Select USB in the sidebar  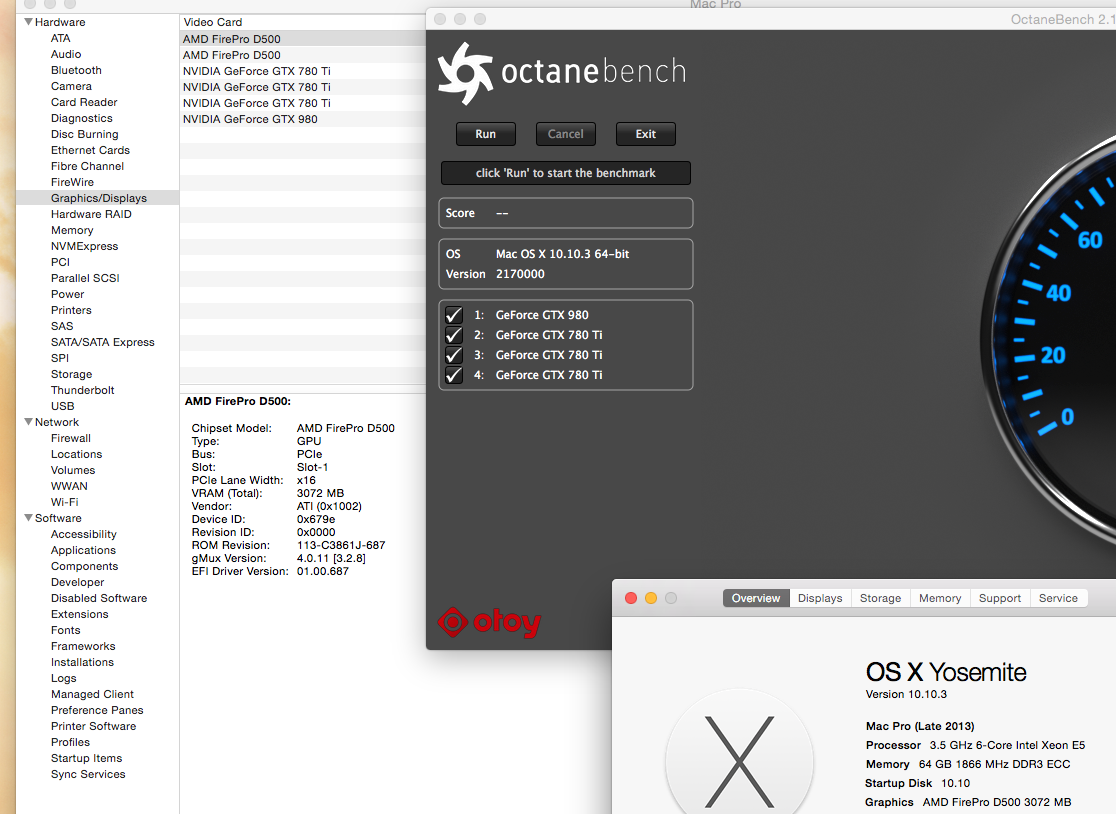63,406
